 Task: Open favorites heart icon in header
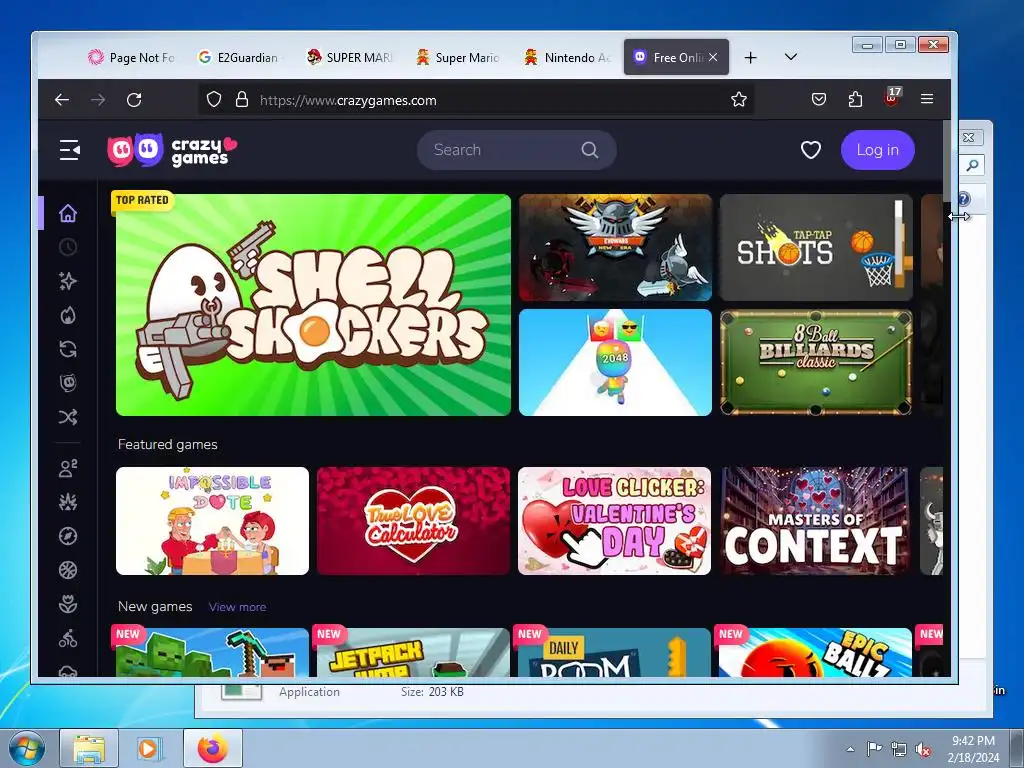(x=810, y=150)
